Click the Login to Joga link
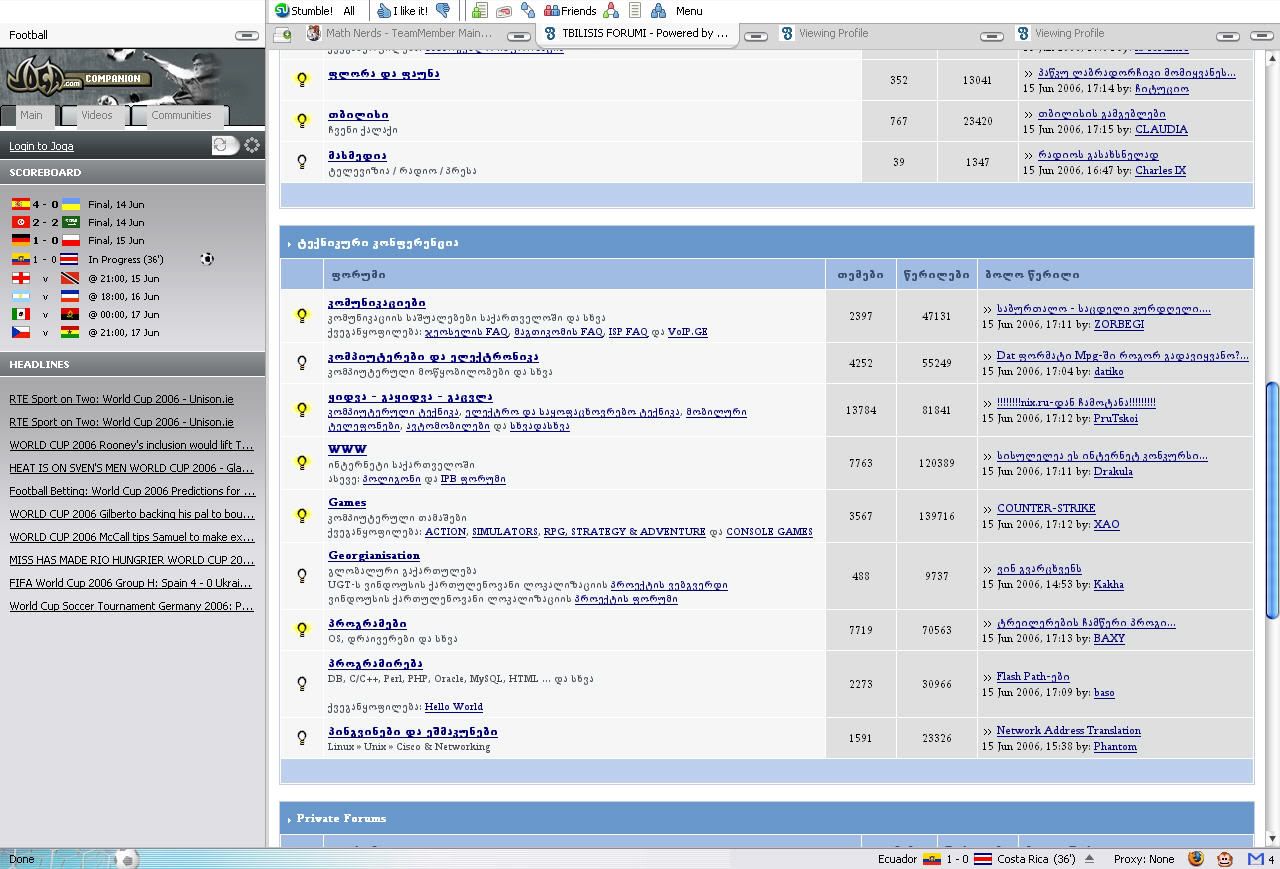Image resolution: width=1280 pixels, height=869 pixels. point(41,146)
